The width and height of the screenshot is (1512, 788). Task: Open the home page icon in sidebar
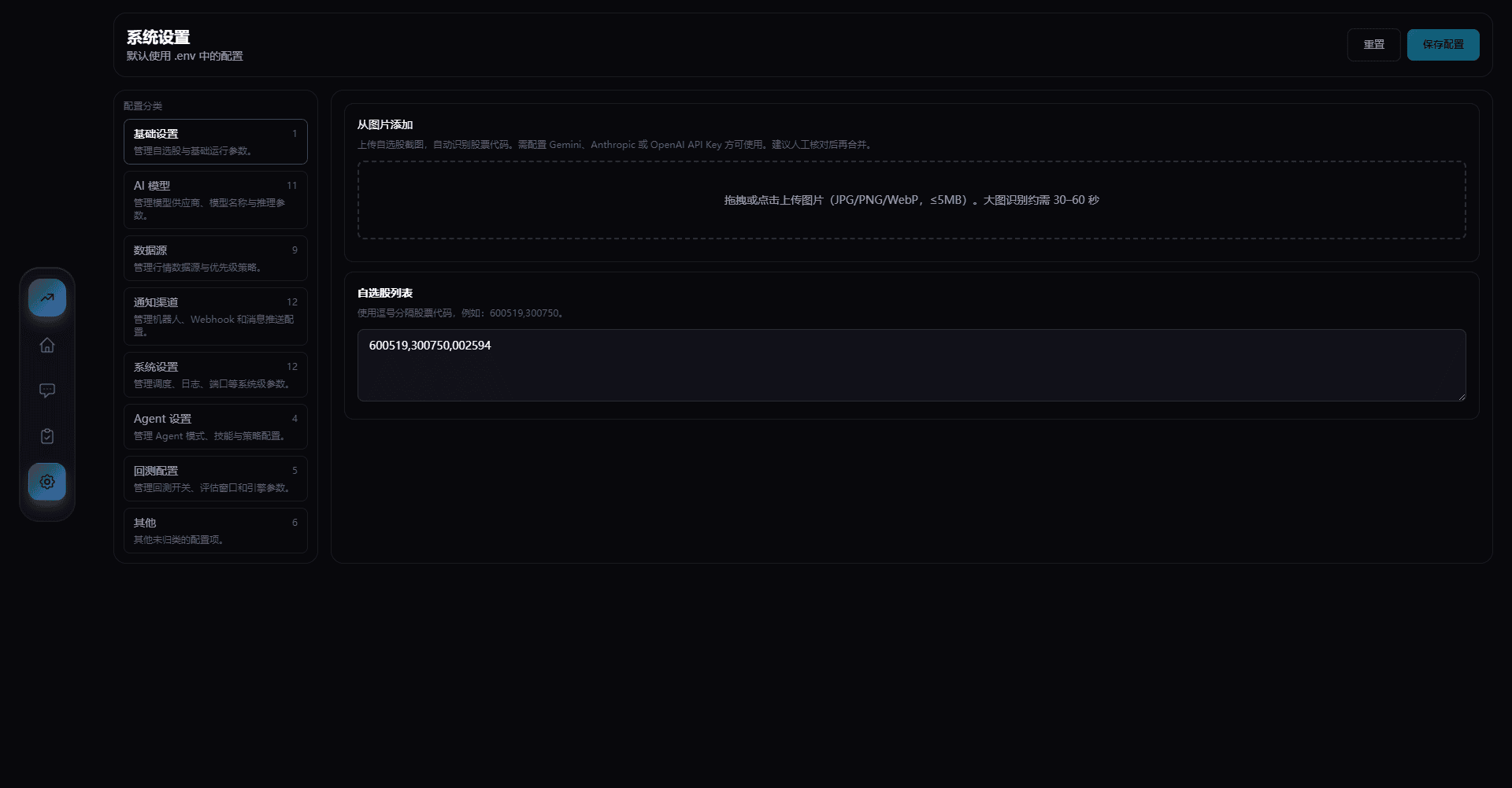47,346
